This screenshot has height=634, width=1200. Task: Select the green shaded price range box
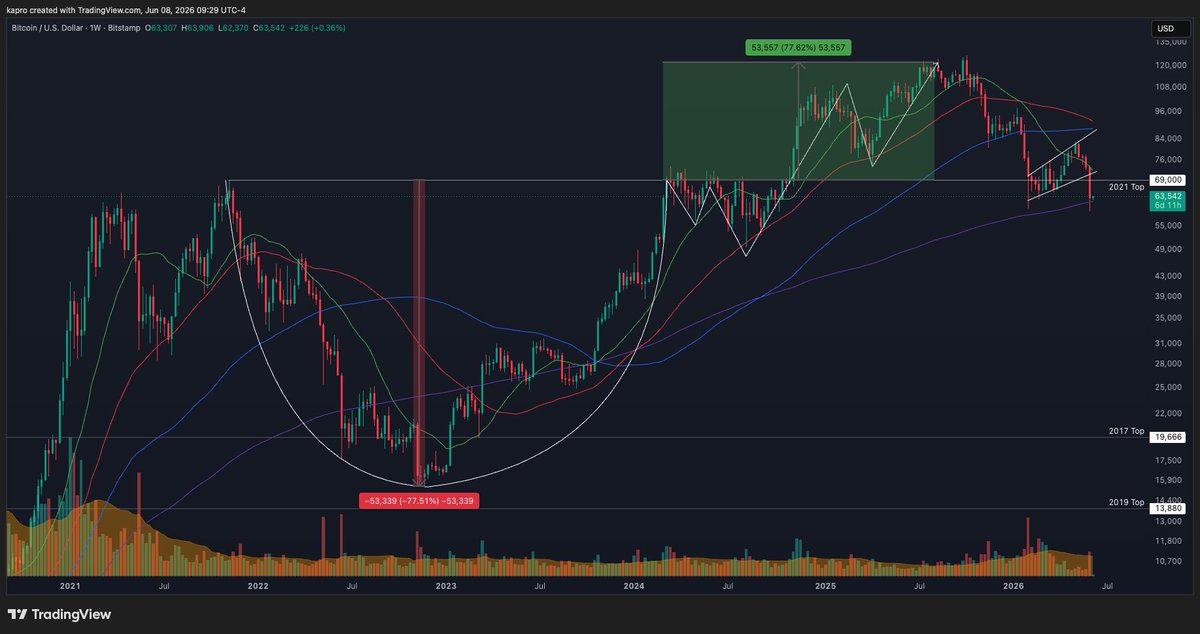pos(798,121)
